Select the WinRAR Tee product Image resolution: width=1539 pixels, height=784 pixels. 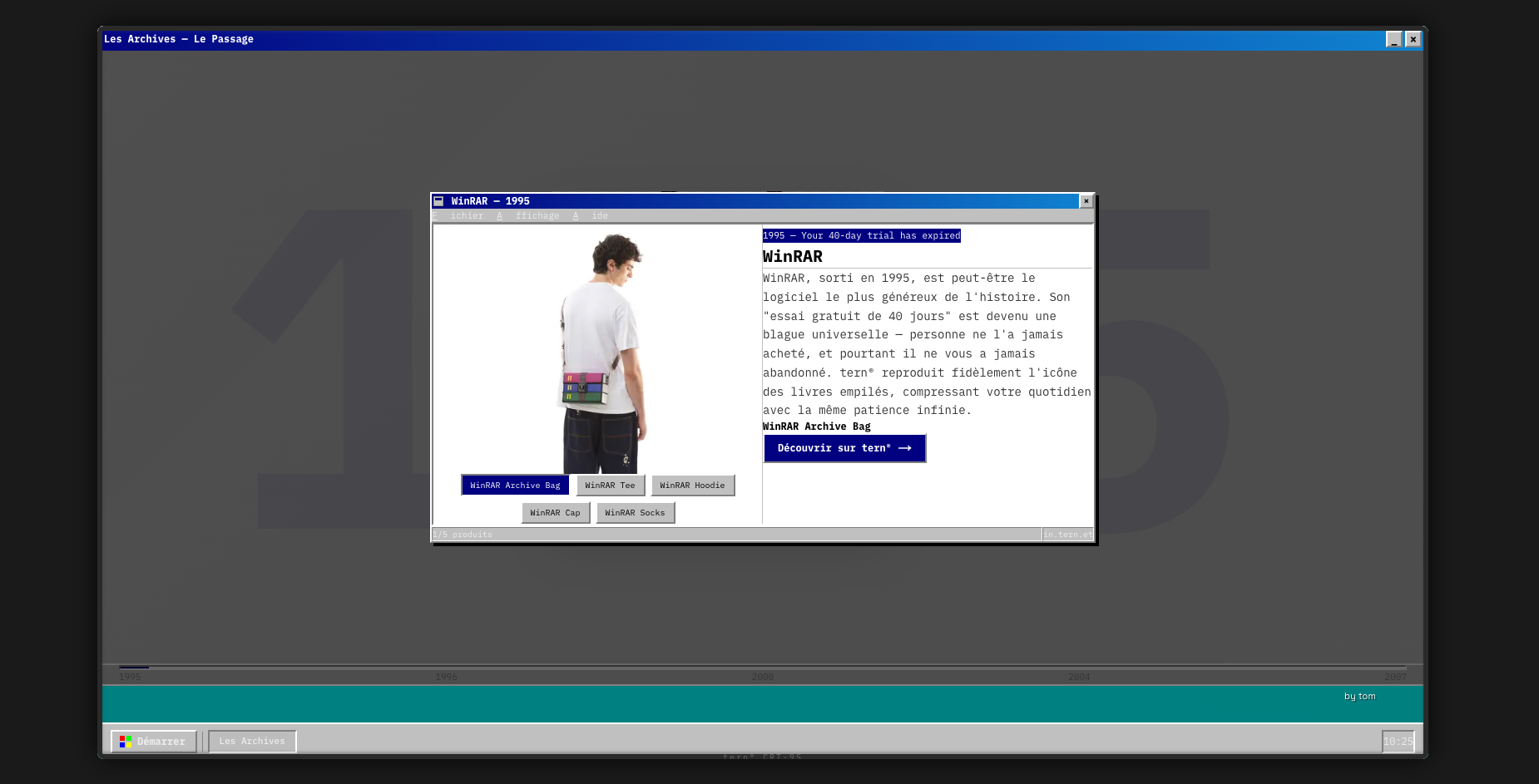pyautogui.click(x=610, y=486)
